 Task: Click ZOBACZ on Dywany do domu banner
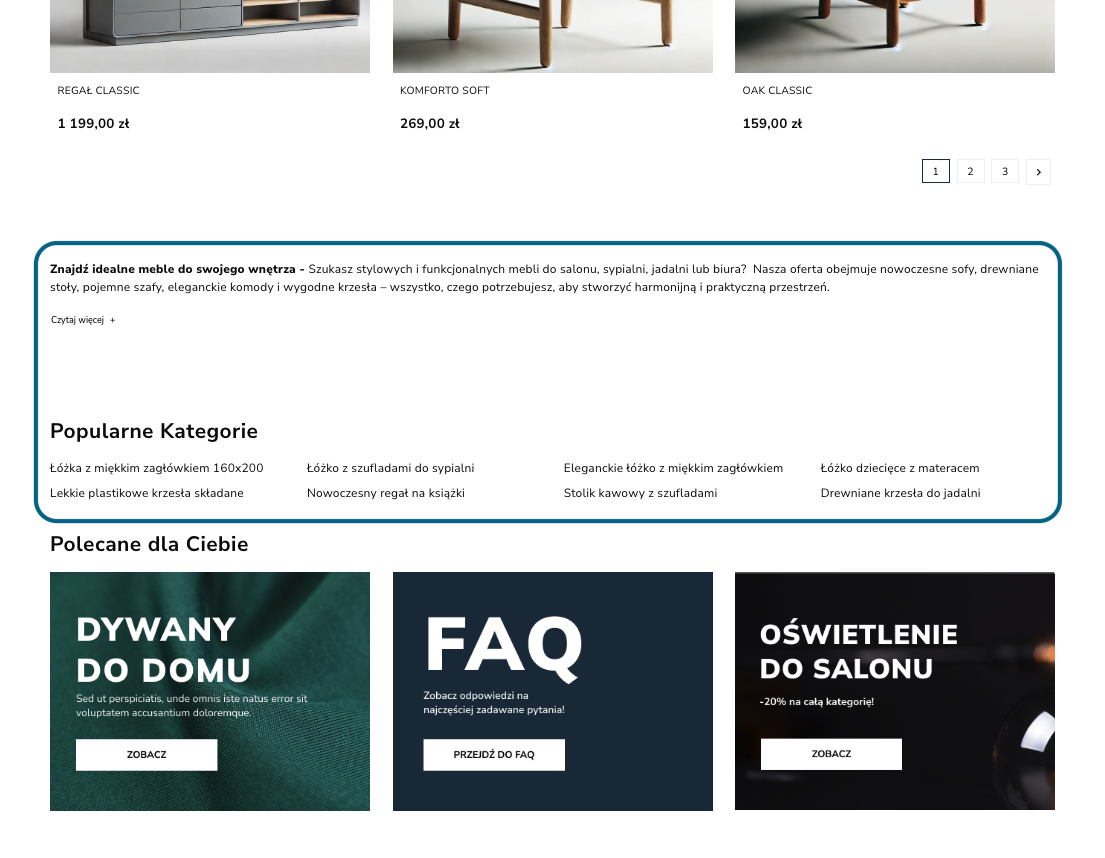point(147,754)
